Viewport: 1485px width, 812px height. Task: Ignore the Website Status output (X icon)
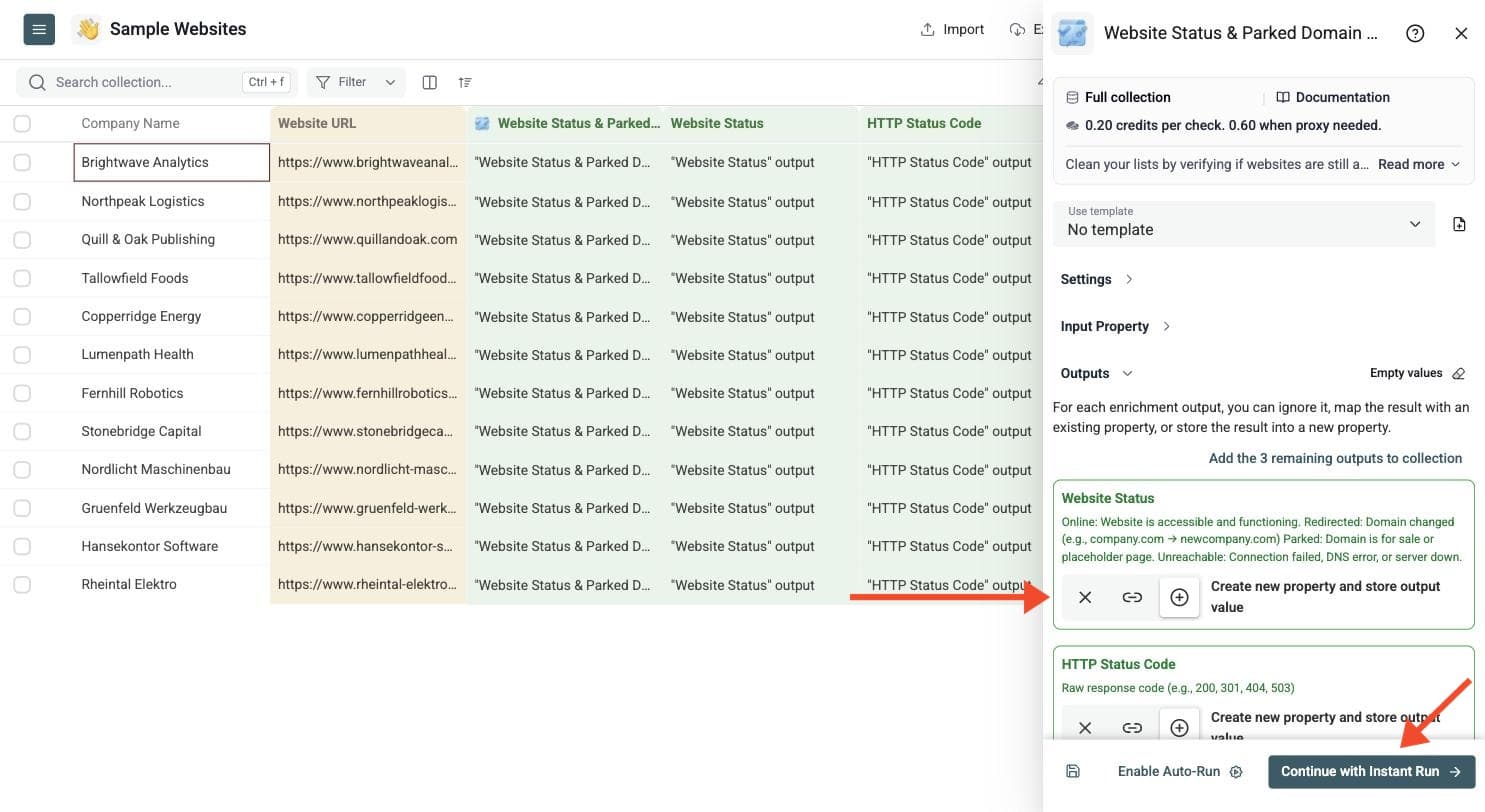tap(1085, 597)
